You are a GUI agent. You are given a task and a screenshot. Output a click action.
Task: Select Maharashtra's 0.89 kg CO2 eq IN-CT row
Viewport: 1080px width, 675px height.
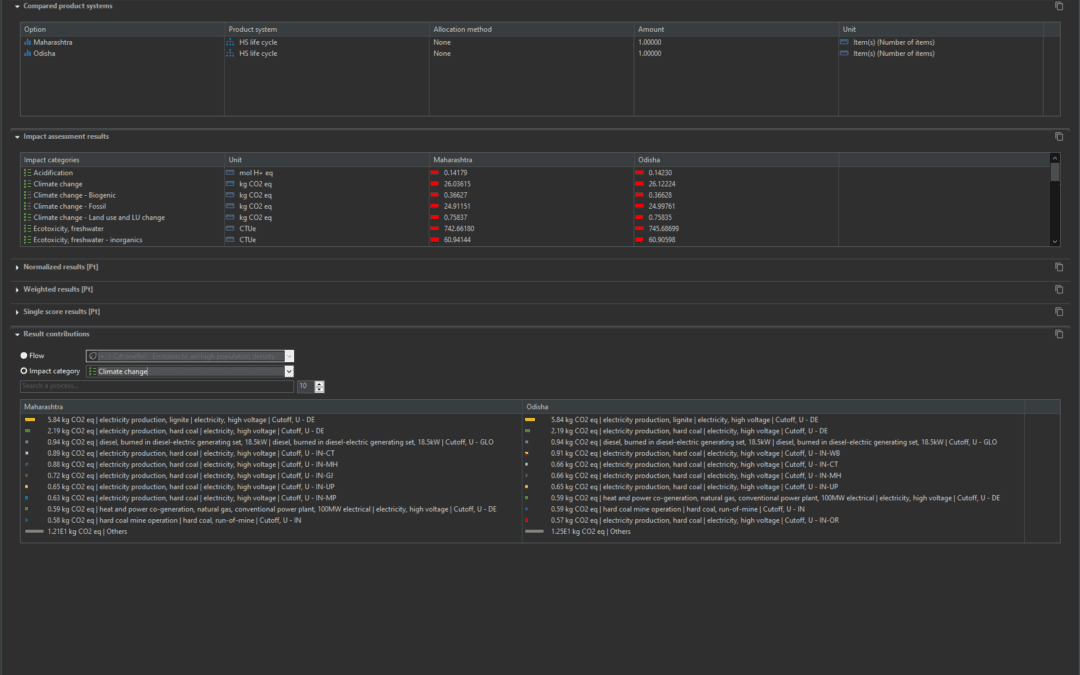coord(271,453)
